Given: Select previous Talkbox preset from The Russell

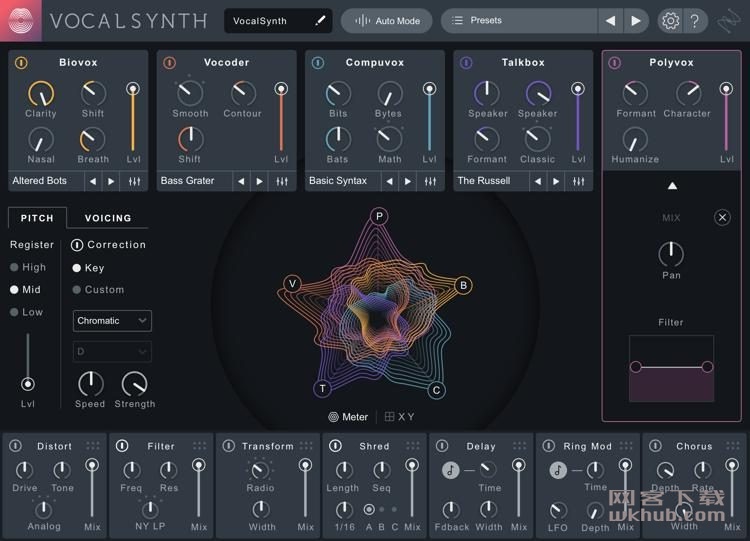Looking at the screenshot, I should coord(538,181).
